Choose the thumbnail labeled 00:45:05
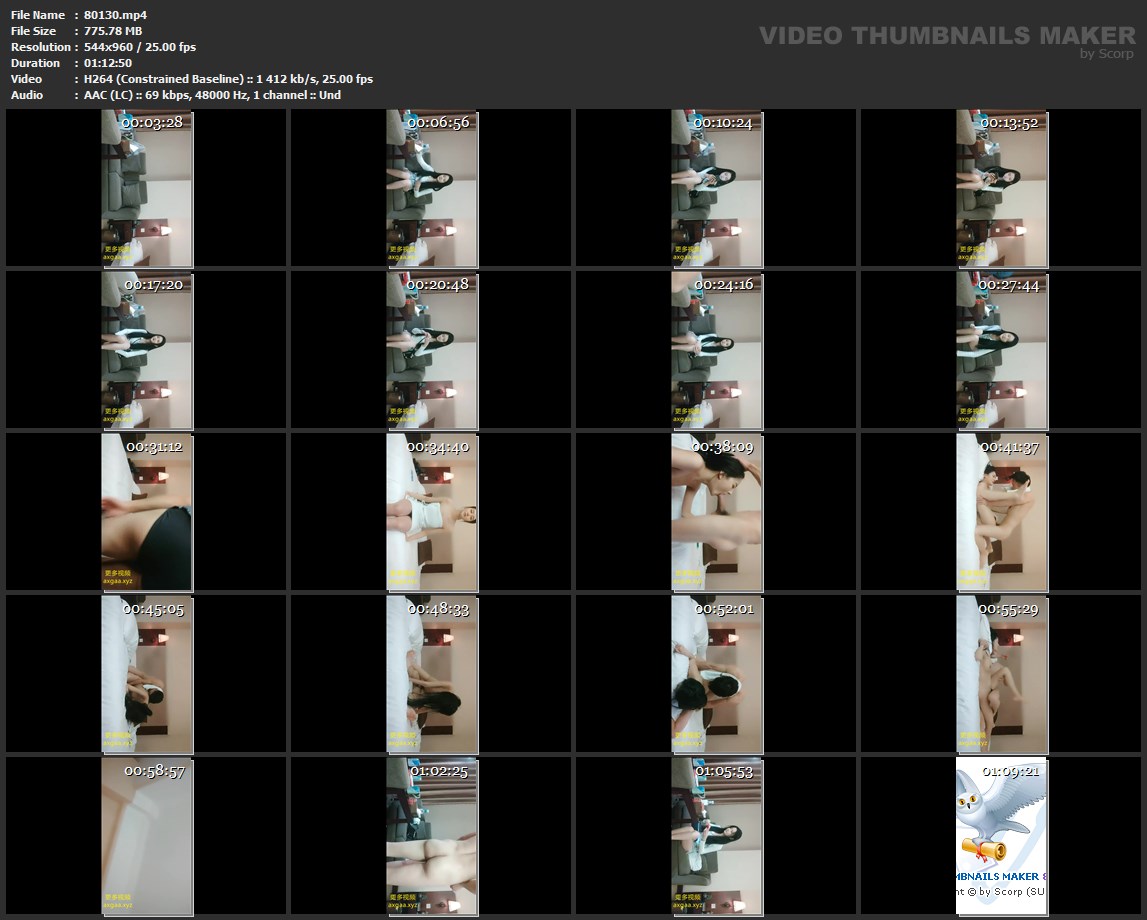Image resolution: width=1147 pixels, height=920 pixels. (x=146, y=674)
